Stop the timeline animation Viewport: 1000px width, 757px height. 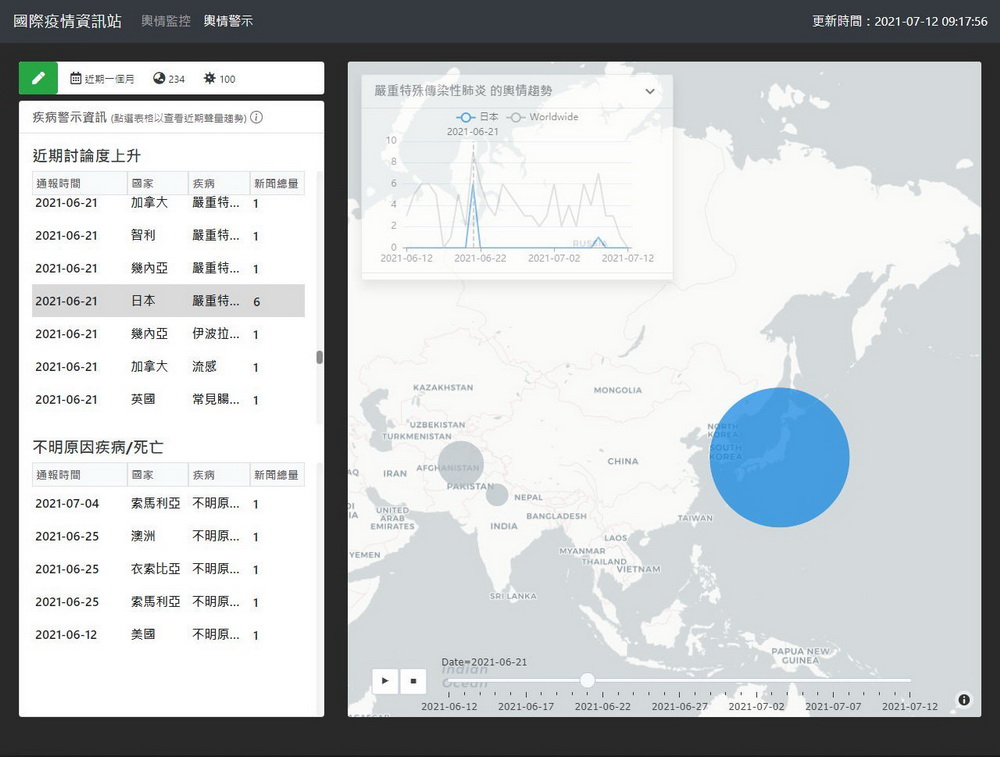coord(413,680)
